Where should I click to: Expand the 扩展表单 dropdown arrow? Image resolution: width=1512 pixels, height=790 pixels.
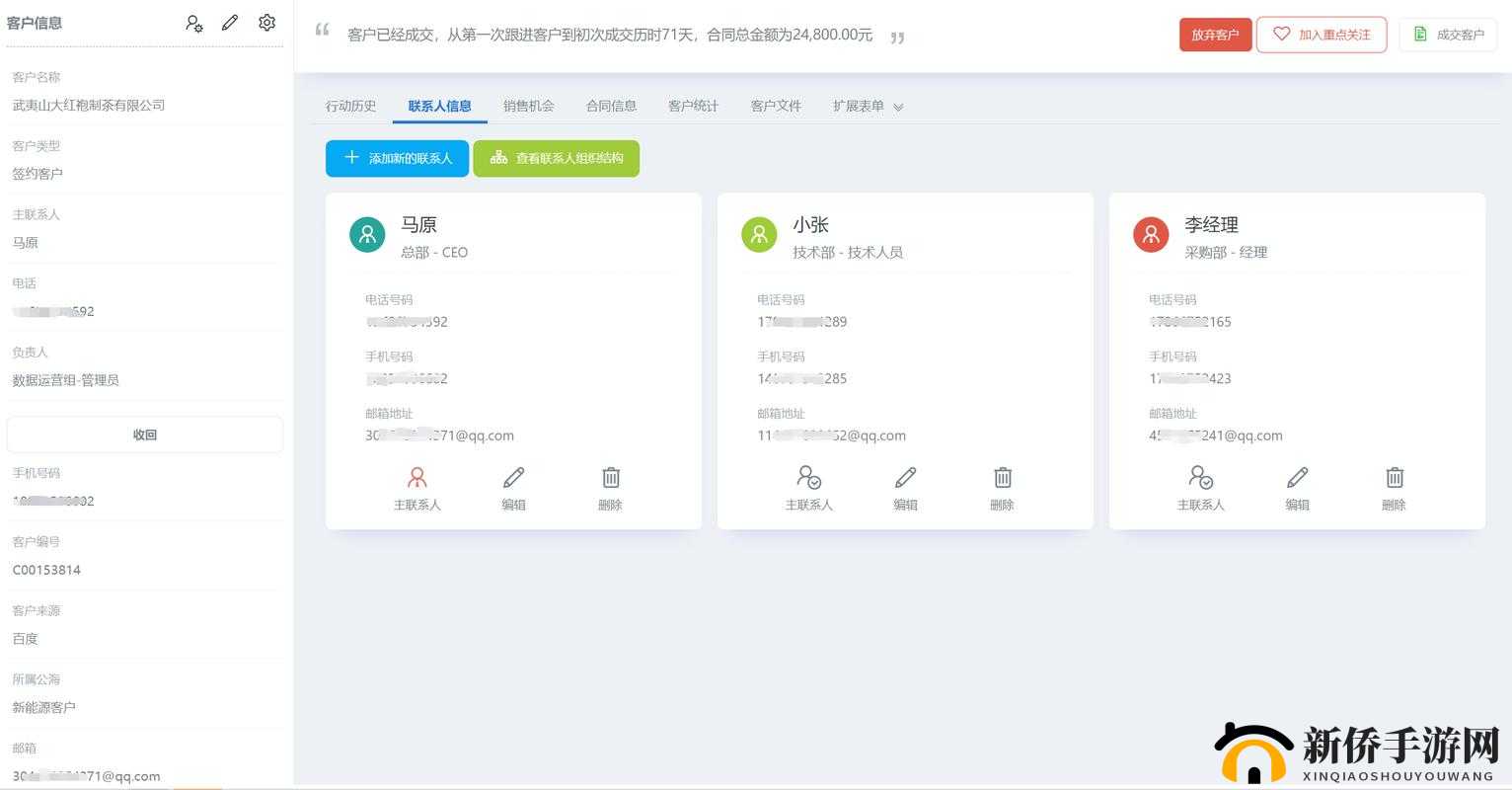tap(897, 107)
